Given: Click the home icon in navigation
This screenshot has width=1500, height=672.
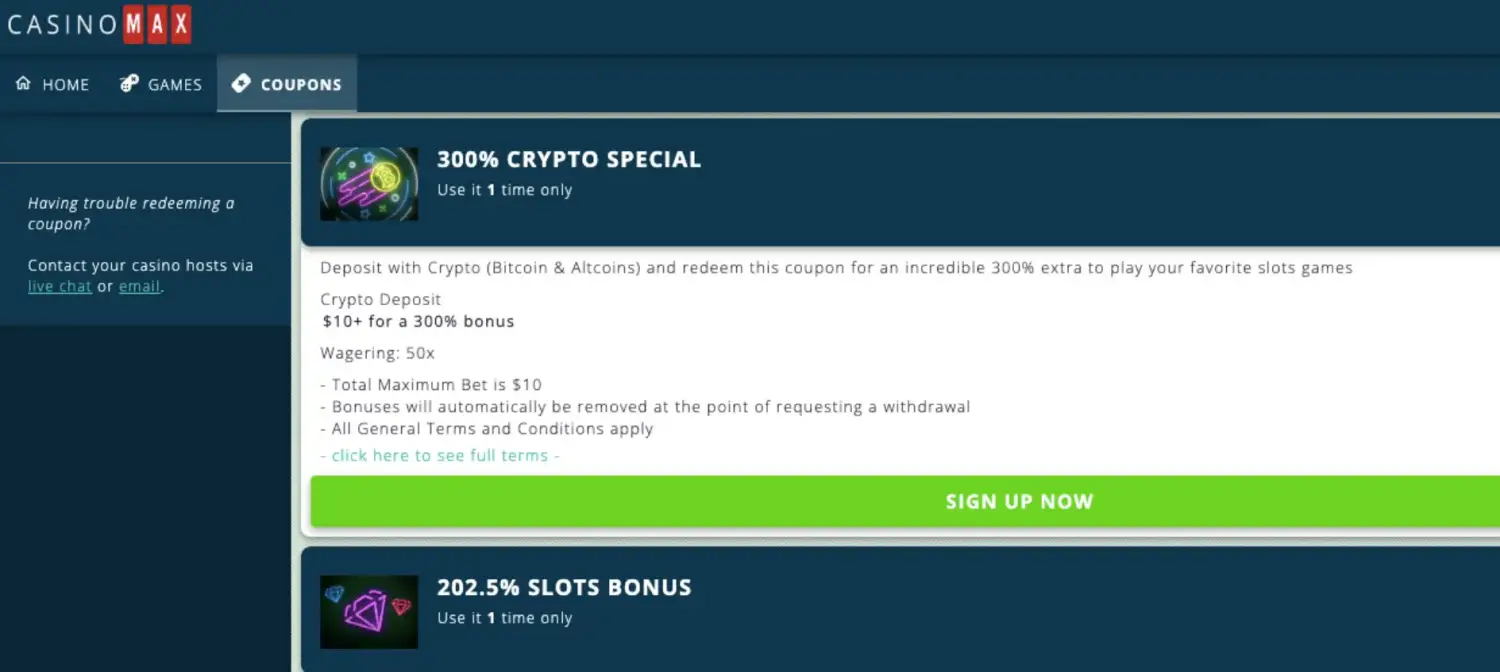Looking at the screenshot, I should point(23,84).
